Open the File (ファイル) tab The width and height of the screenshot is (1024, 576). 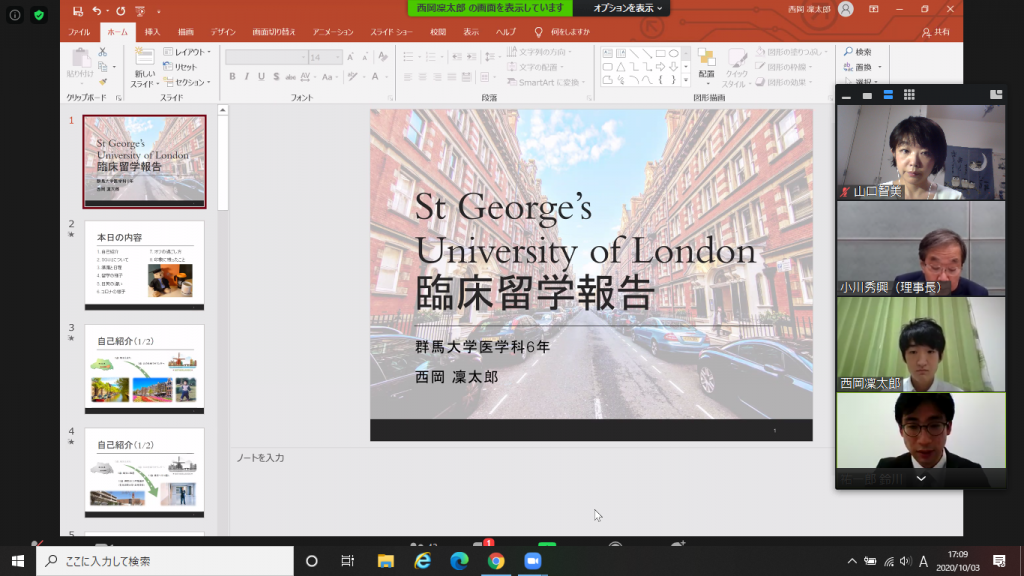point(79,32)
